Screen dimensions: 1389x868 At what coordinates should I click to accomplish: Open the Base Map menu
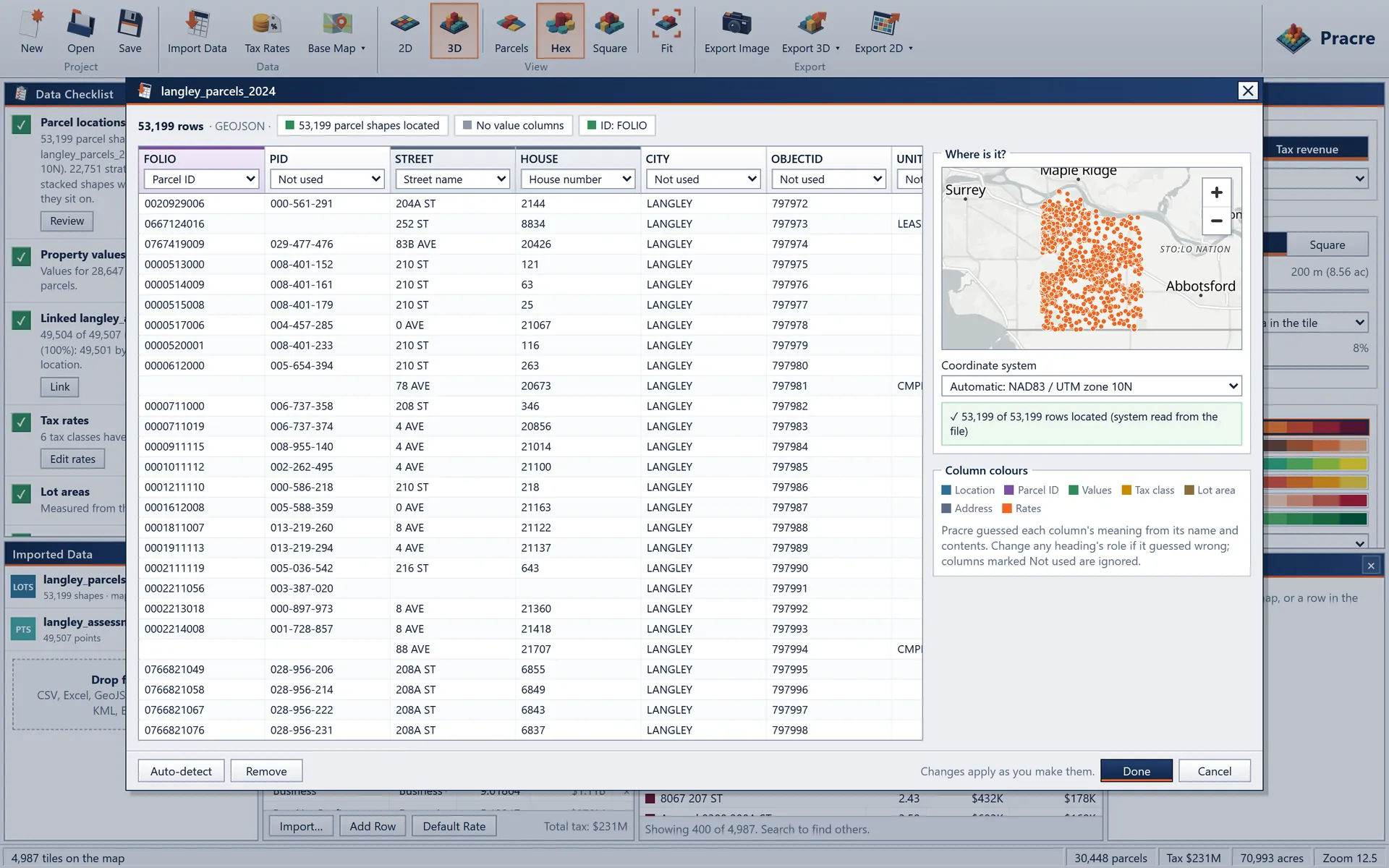336,33
